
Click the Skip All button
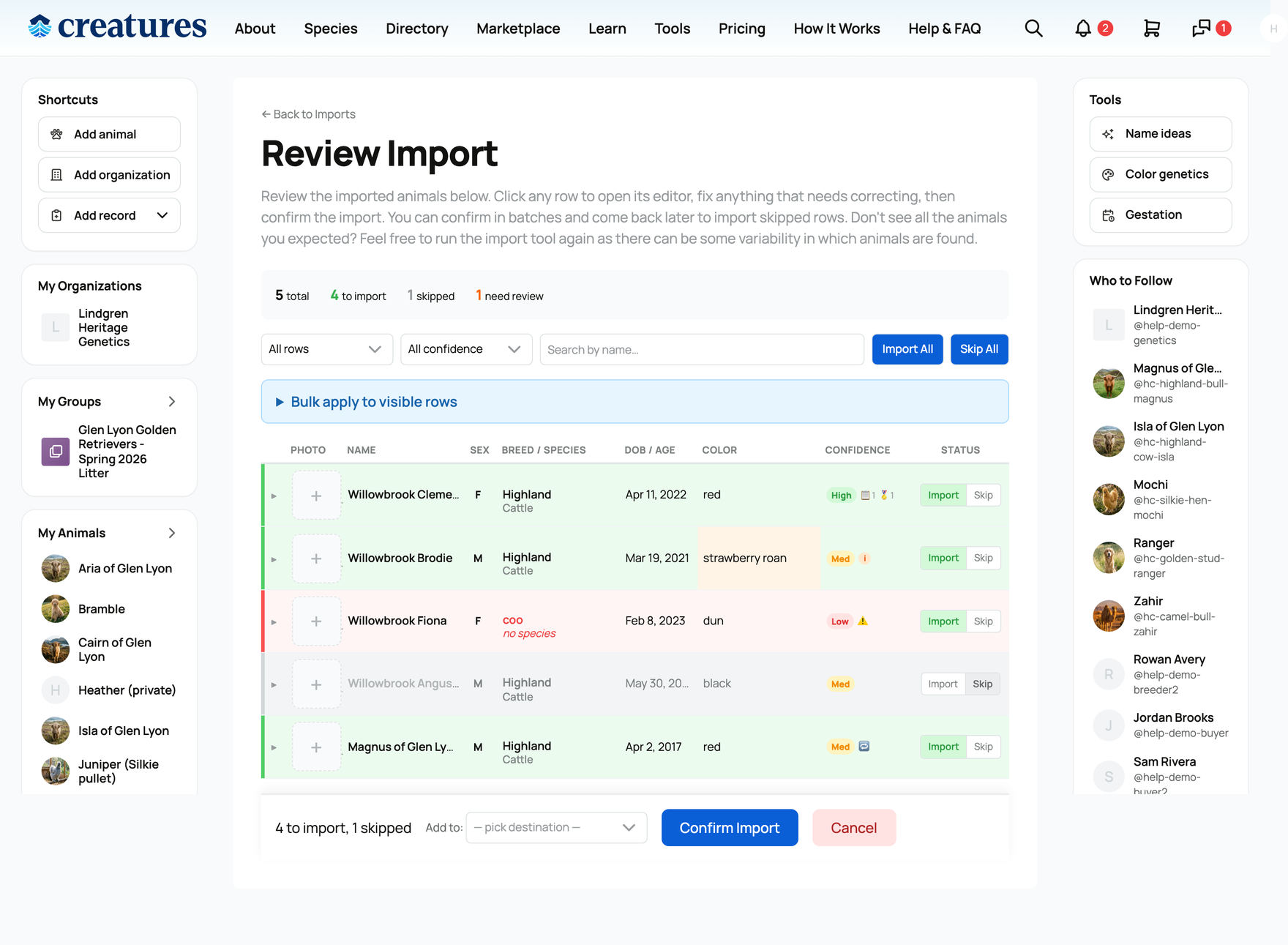(x=979, y=349)
